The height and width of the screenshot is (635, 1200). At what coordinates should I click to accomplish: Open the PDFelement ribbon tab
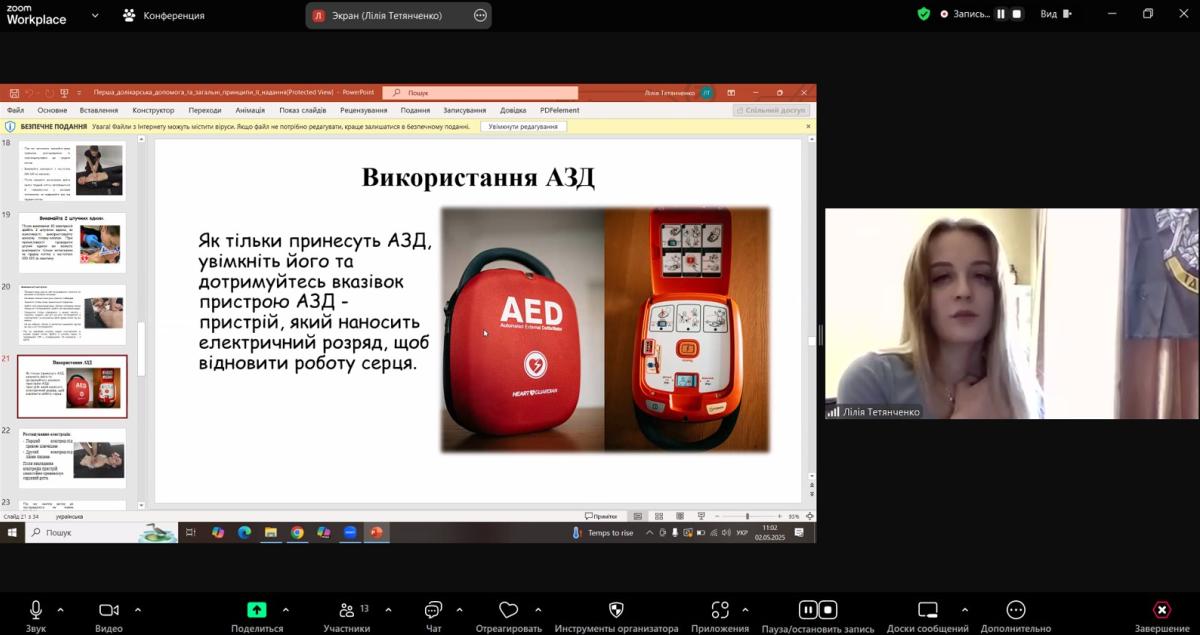(x=560, y=110)
